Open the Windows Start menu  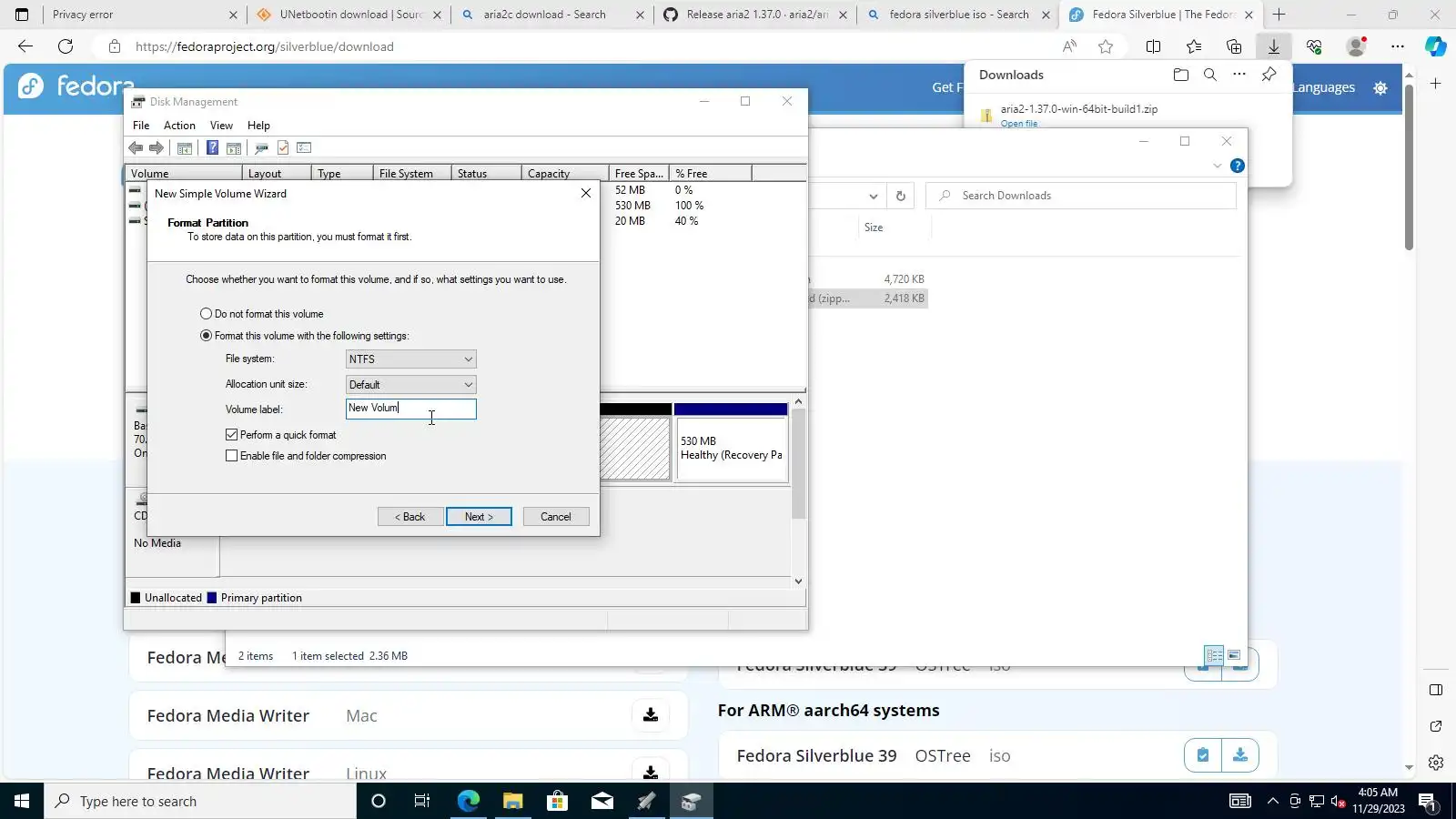(22, 801)
